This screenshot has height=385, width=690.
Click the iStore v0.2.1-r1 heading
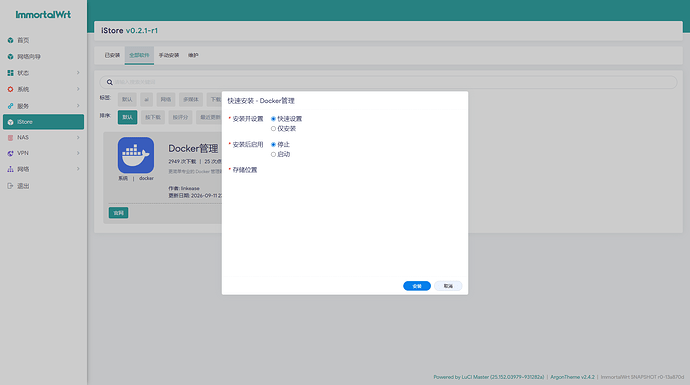pyautogui.click(x=129, y=30)
